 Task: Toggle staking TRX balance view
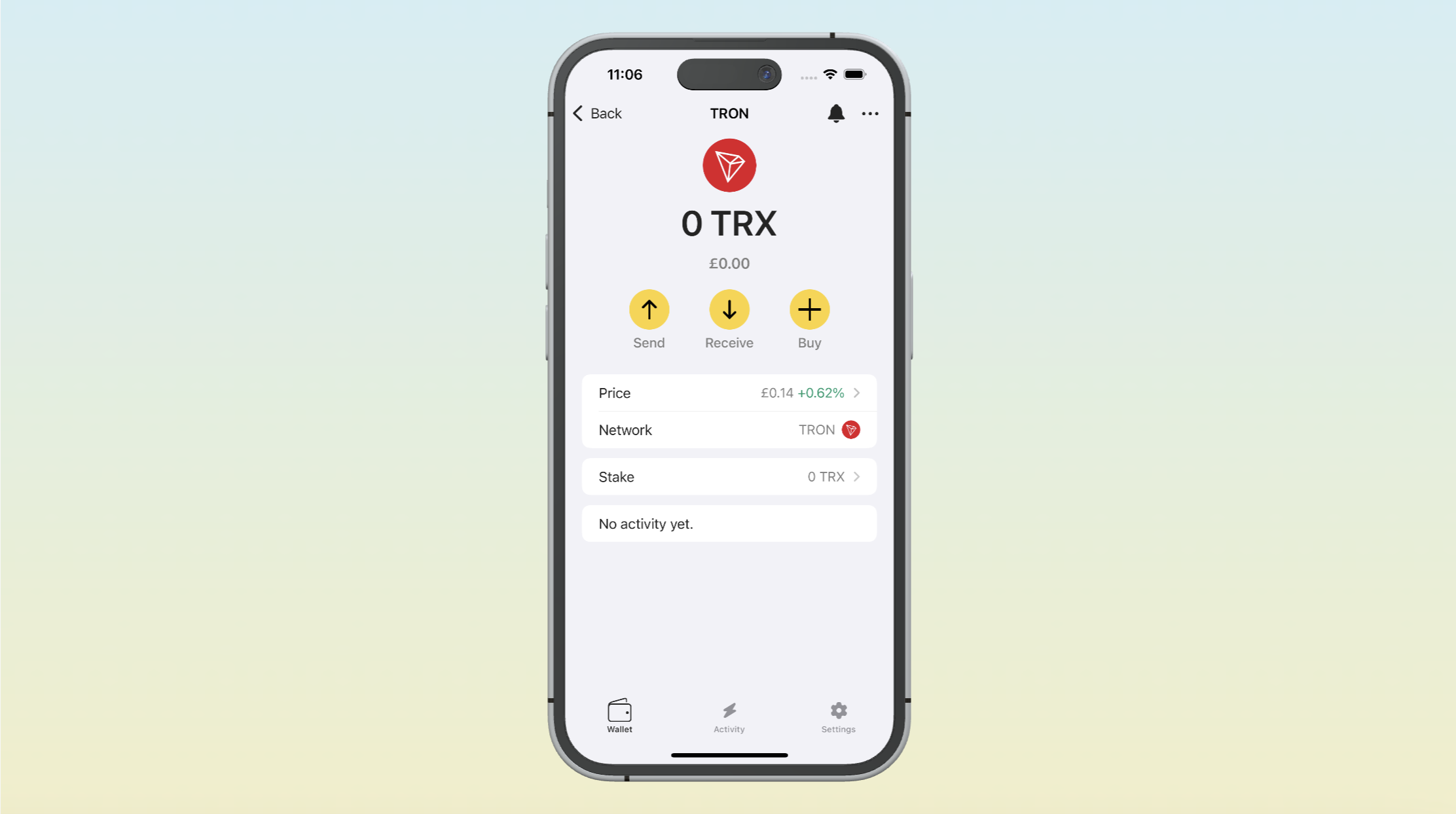(x=728, y=477)
